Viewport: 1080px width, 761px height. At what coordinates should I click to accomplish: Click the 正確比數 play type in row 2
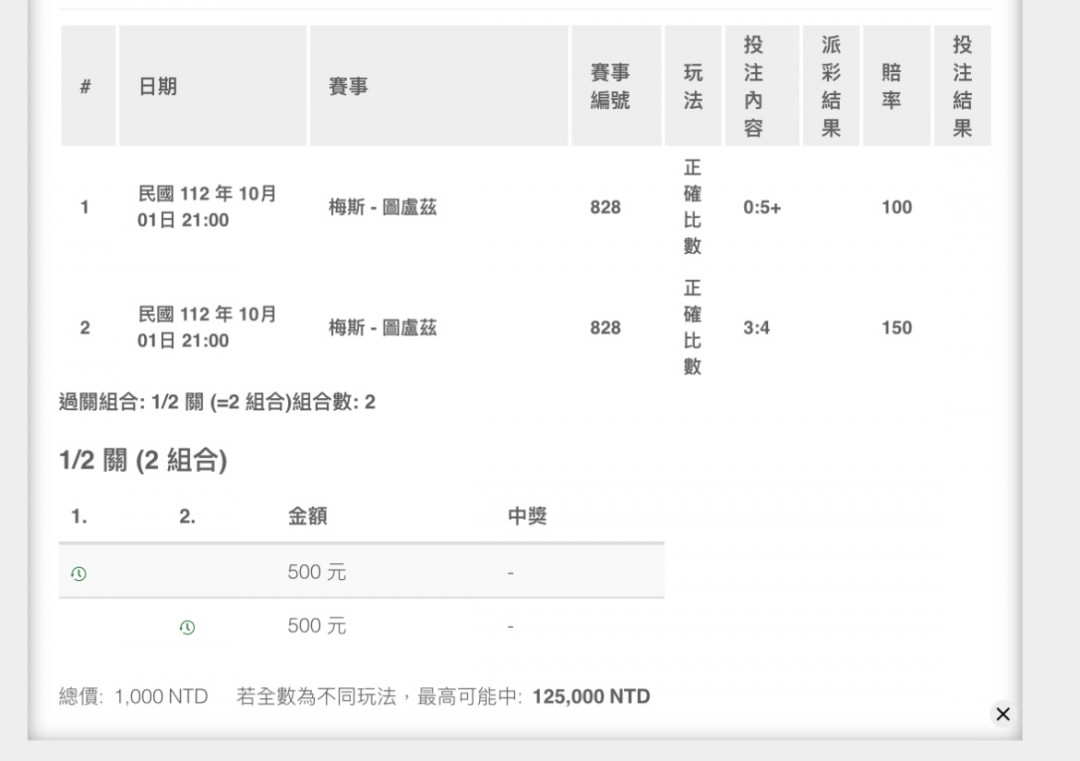tap(692, 327)
